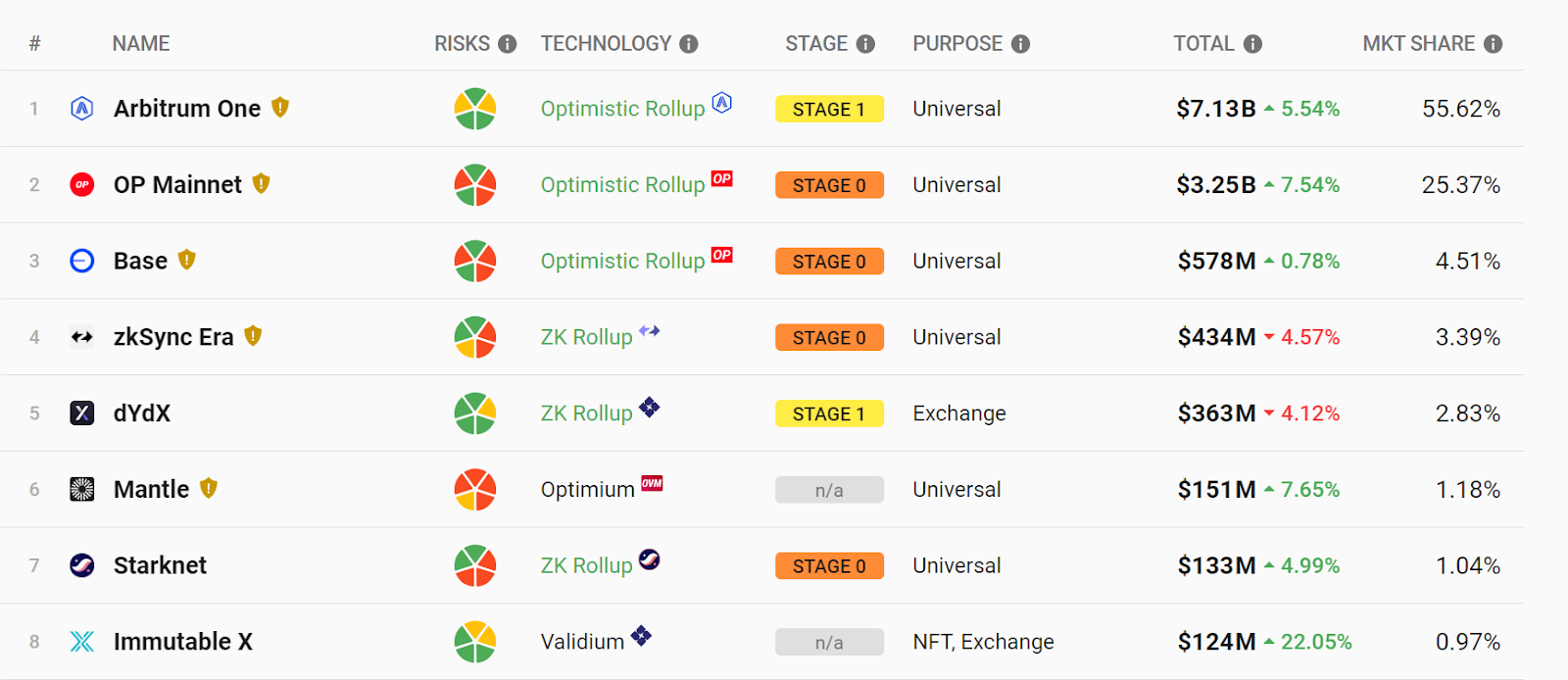Click the info icon next to RISKS

coord(507,44)
